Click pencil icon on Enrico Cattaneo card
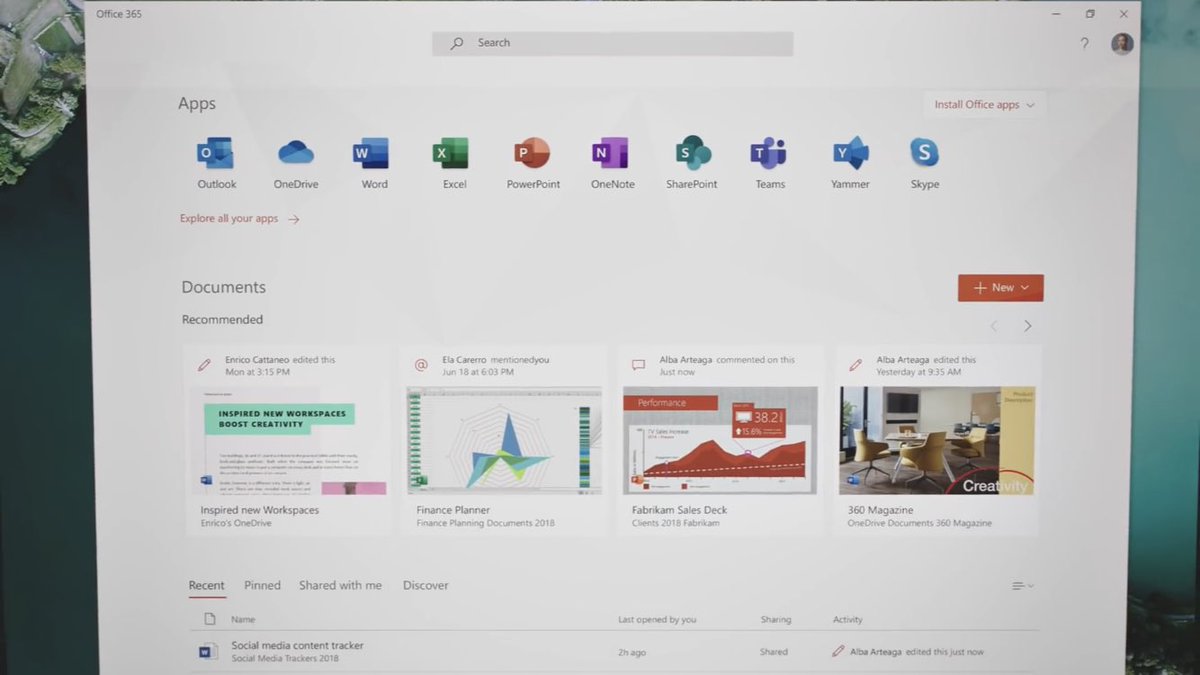 204,366
